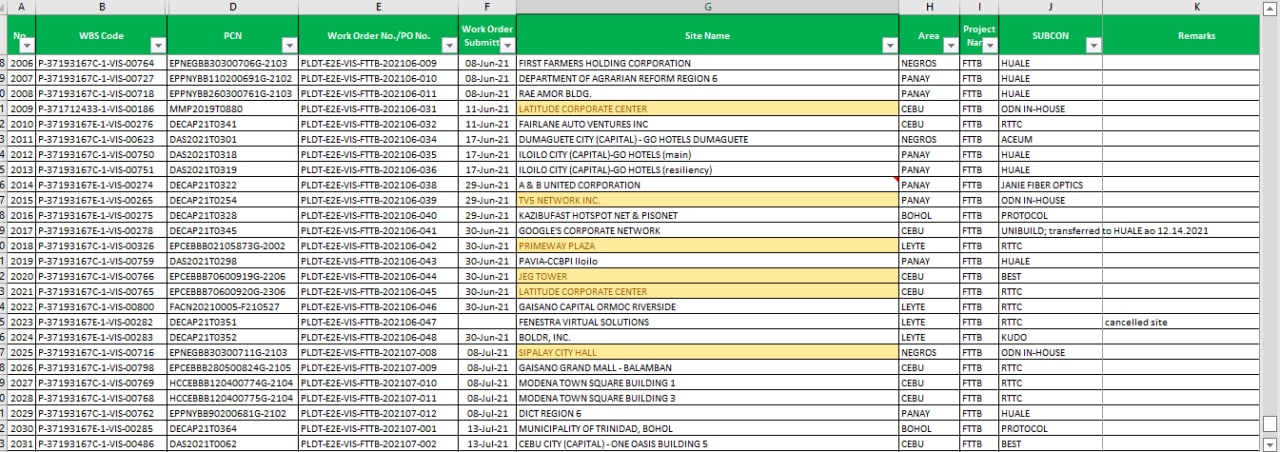1280x452 pixels.
Task: Select PCN cell FACN20210005-F210527
Action: [x=232, y=306]
